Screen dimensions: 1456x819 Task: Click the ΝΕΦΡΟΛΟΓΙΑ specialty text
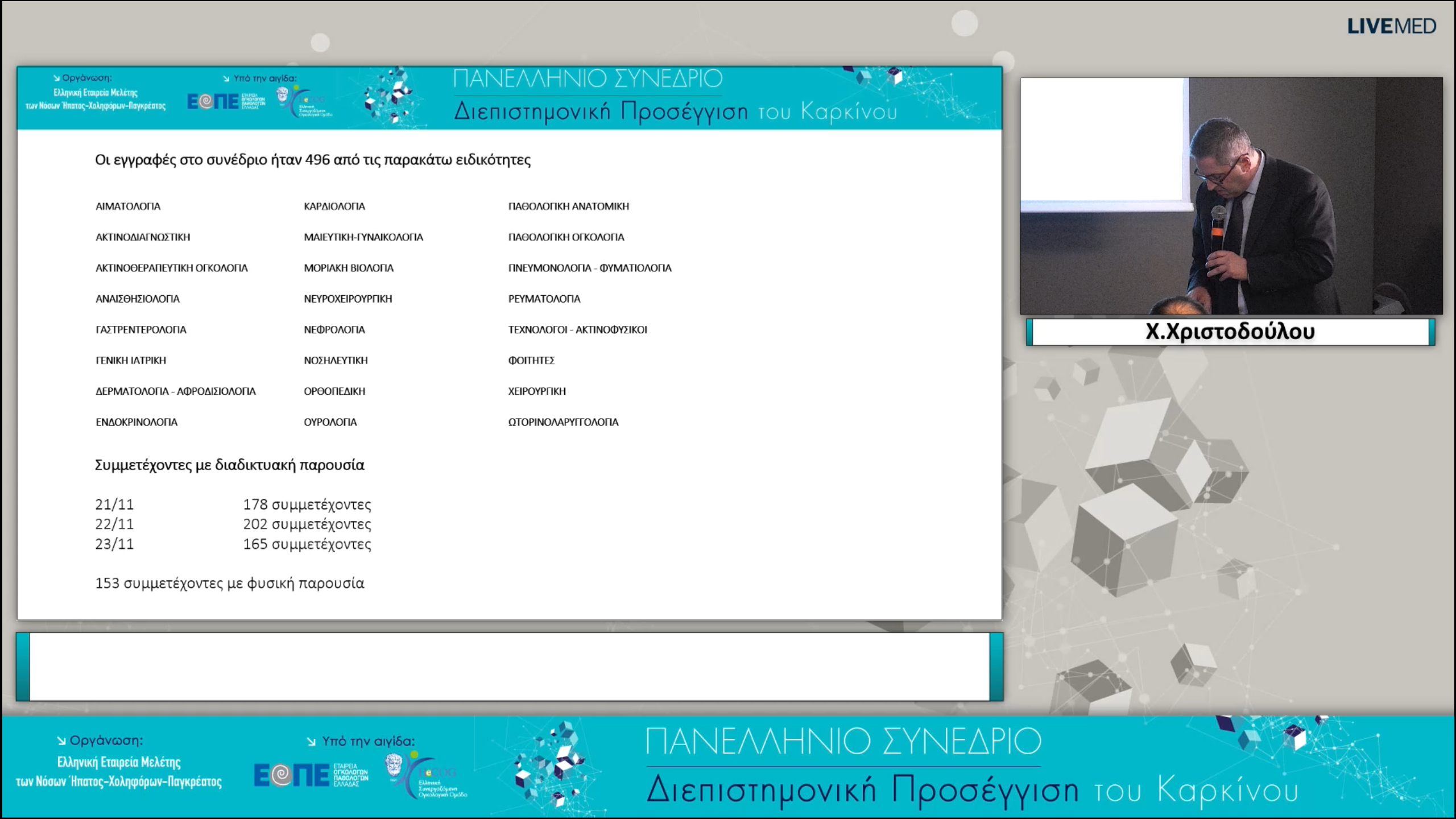coord(334,330)
